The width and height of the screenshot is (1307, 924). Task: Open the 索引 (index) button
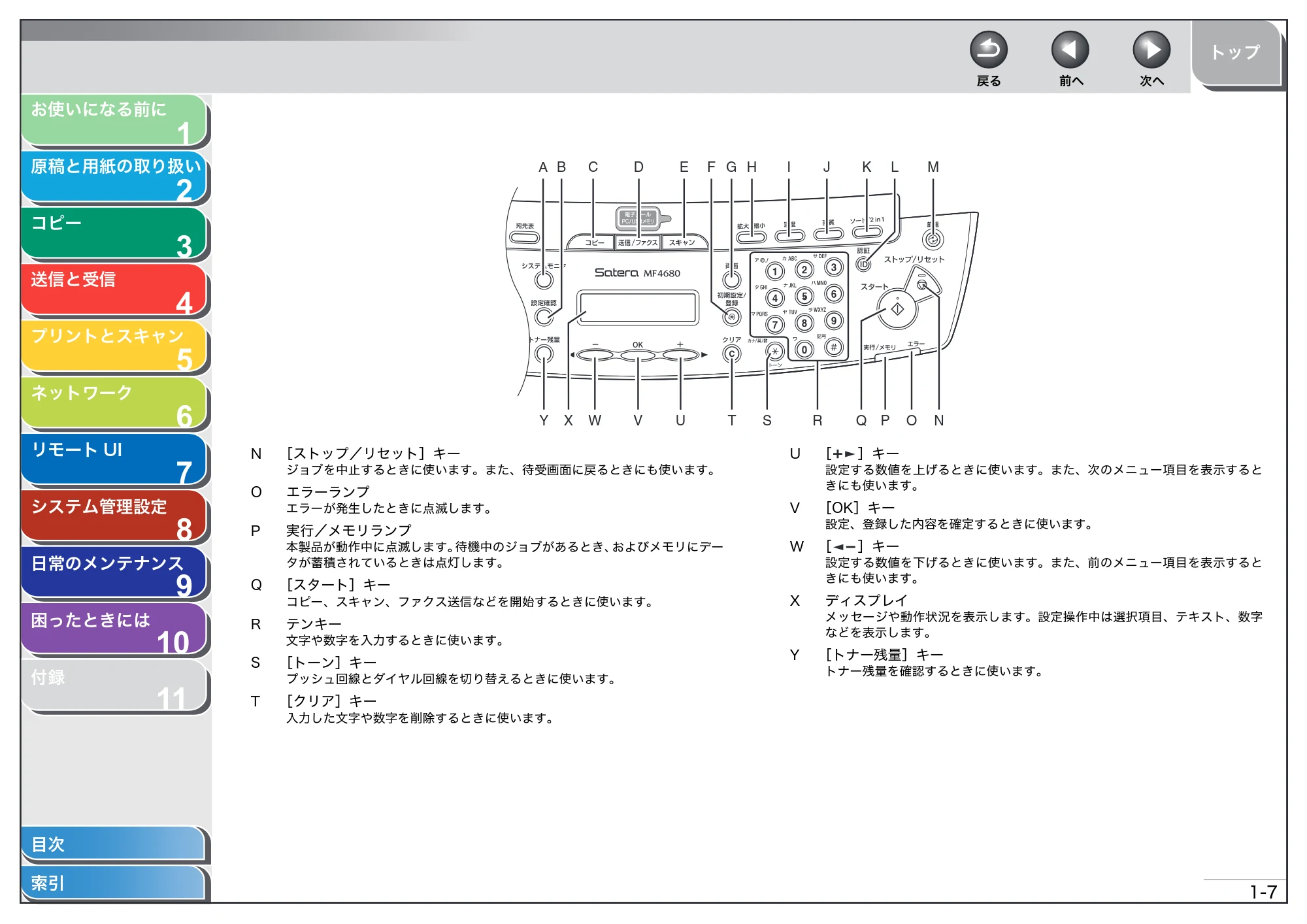(x=113, y=883)
